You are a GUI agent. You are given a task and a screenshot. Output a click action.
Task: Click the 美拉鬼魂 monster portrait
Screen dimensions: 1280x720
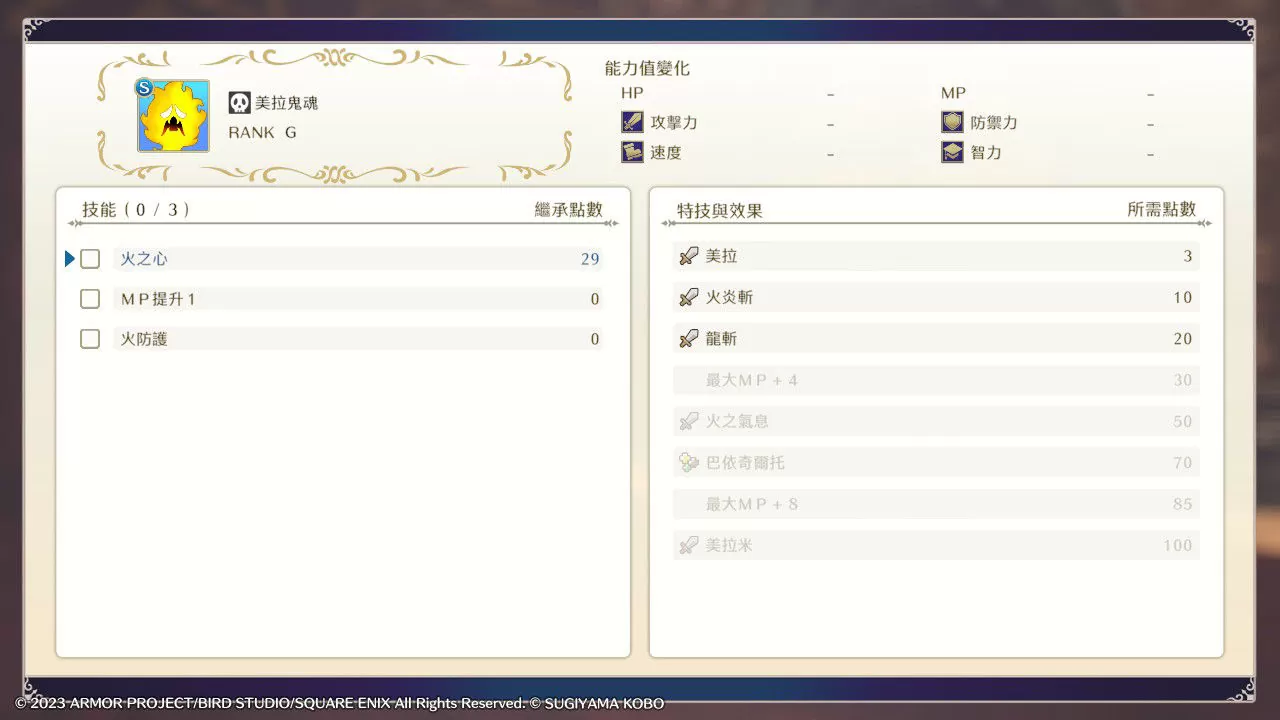[x=173, y=116]
